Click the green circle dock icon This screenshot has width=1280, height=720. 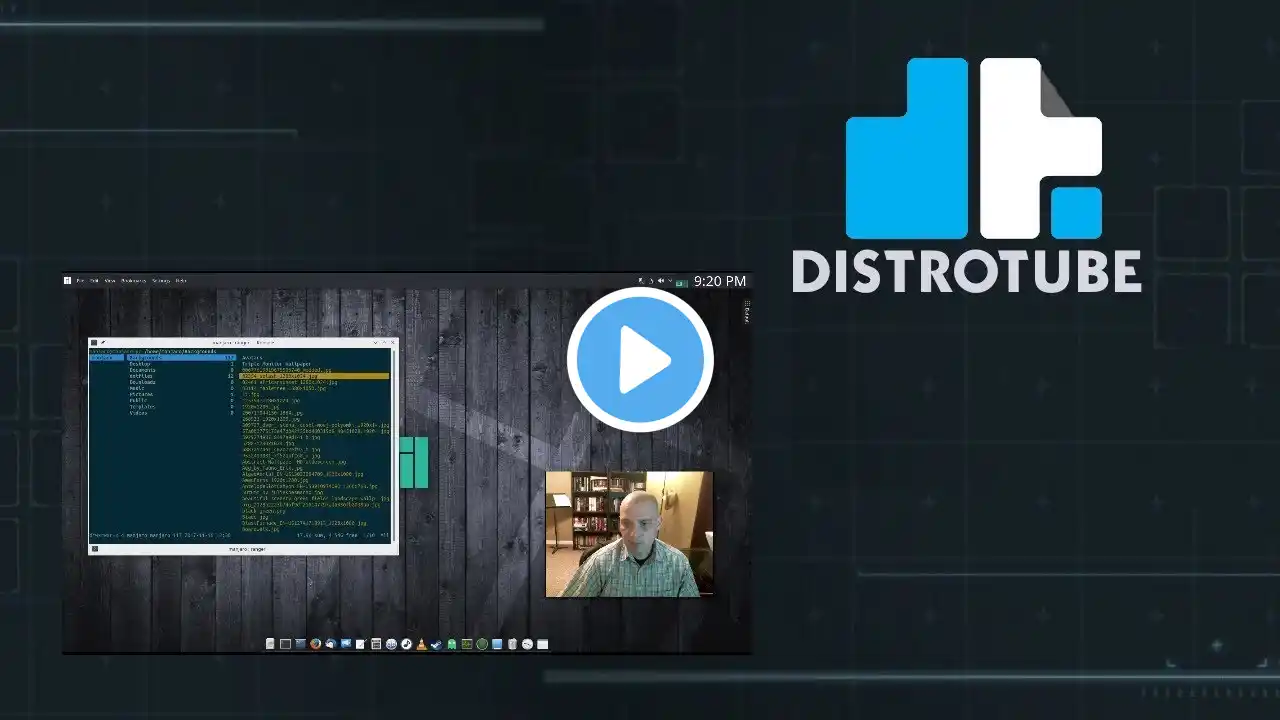pos(482,644)
